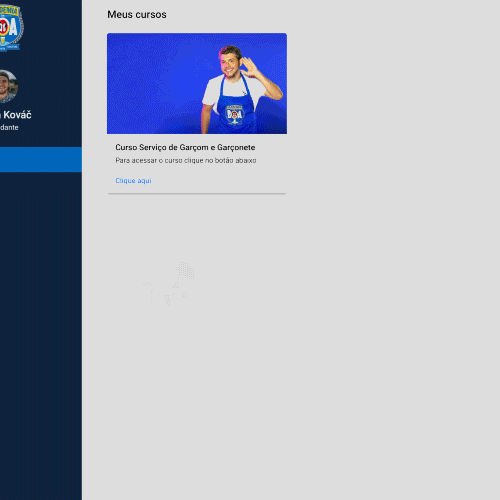Click the 'Para acessar o curso' description text
Image resolution: width=500 pixels, height=500 pixels.
[x=186, y=161]
